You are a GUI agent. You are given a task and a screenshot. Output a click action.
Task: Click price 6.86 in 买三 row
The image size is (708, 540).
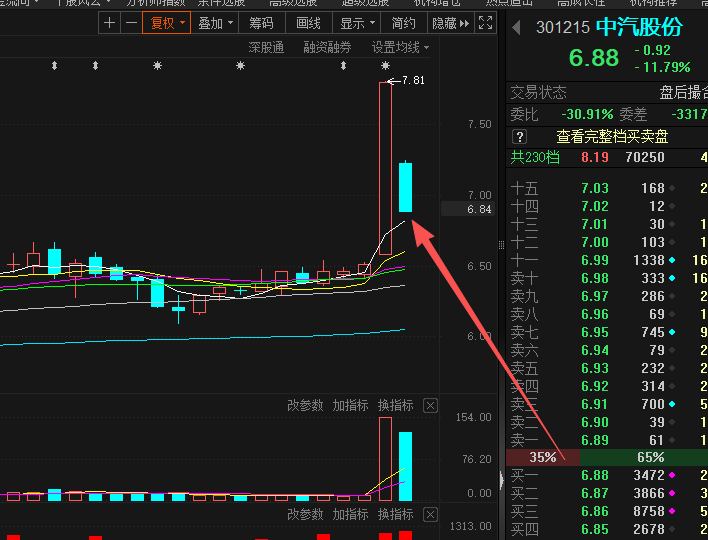595,511
